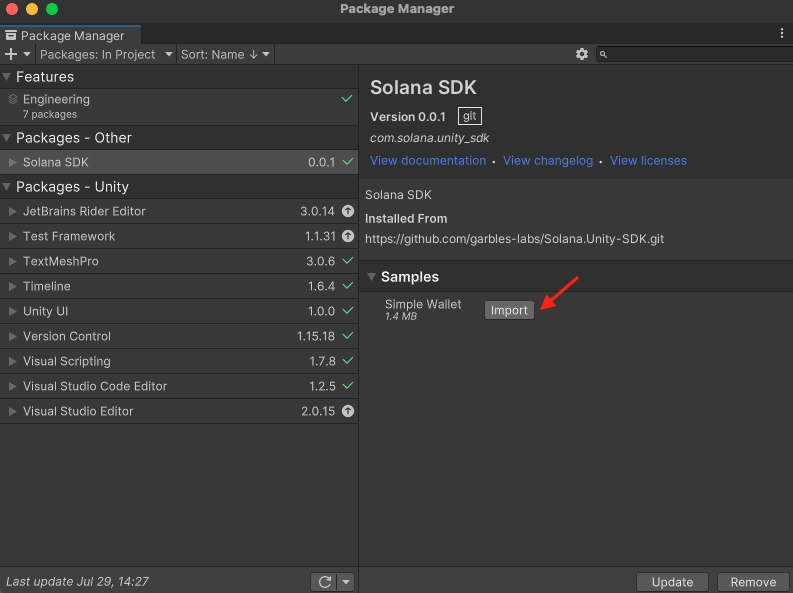Viewport: 793px width, 593px height.
Task: Click the Remove button
Action: (x=753, y=582)
